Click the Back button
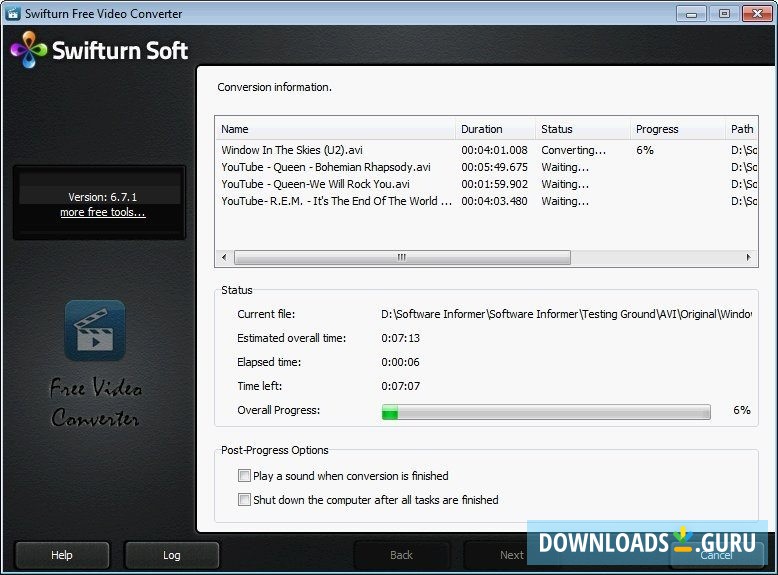The image size is (778, 575). point(401,555)
